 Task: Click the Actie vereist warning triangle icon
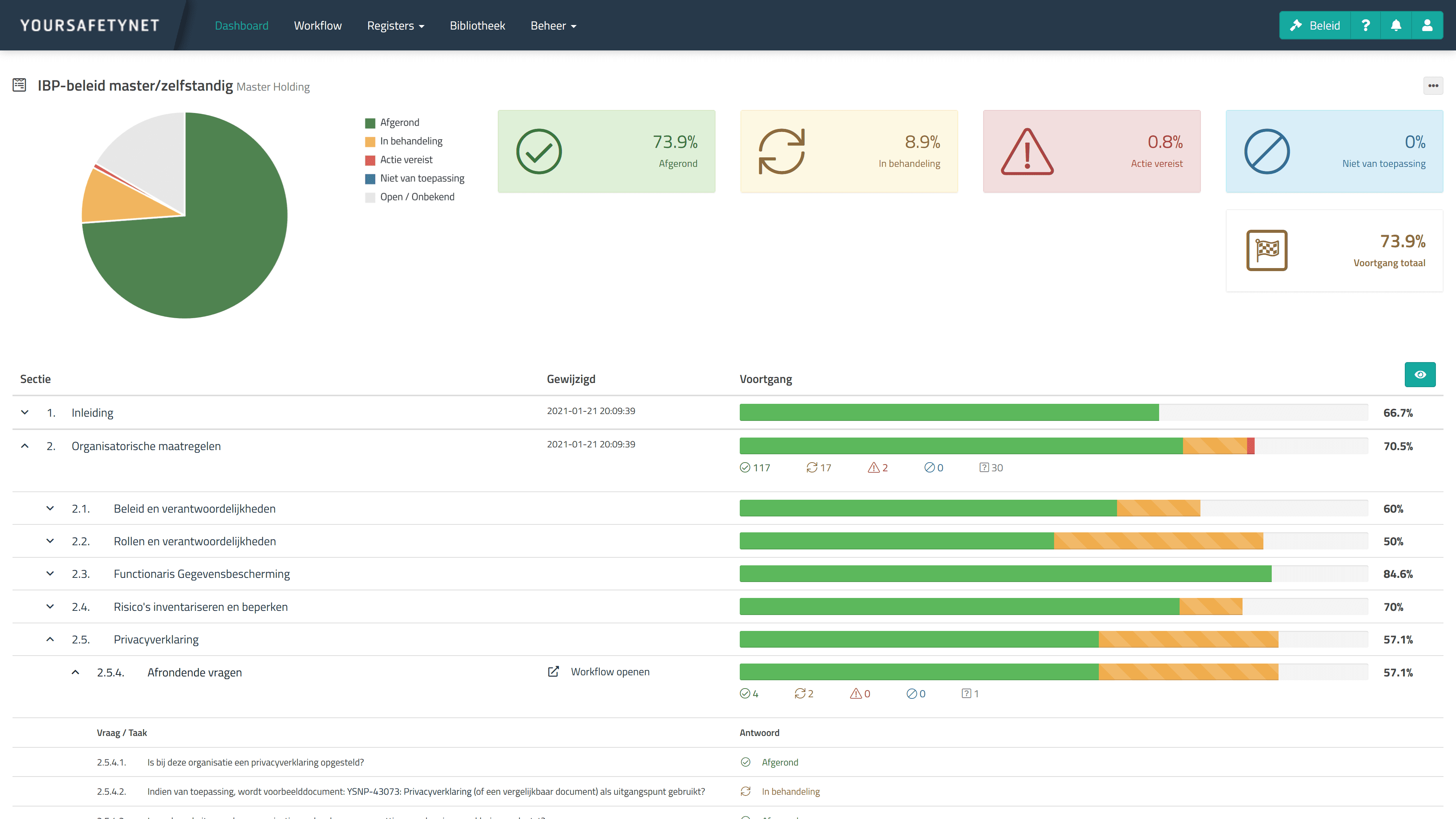tap(1027, 152)
